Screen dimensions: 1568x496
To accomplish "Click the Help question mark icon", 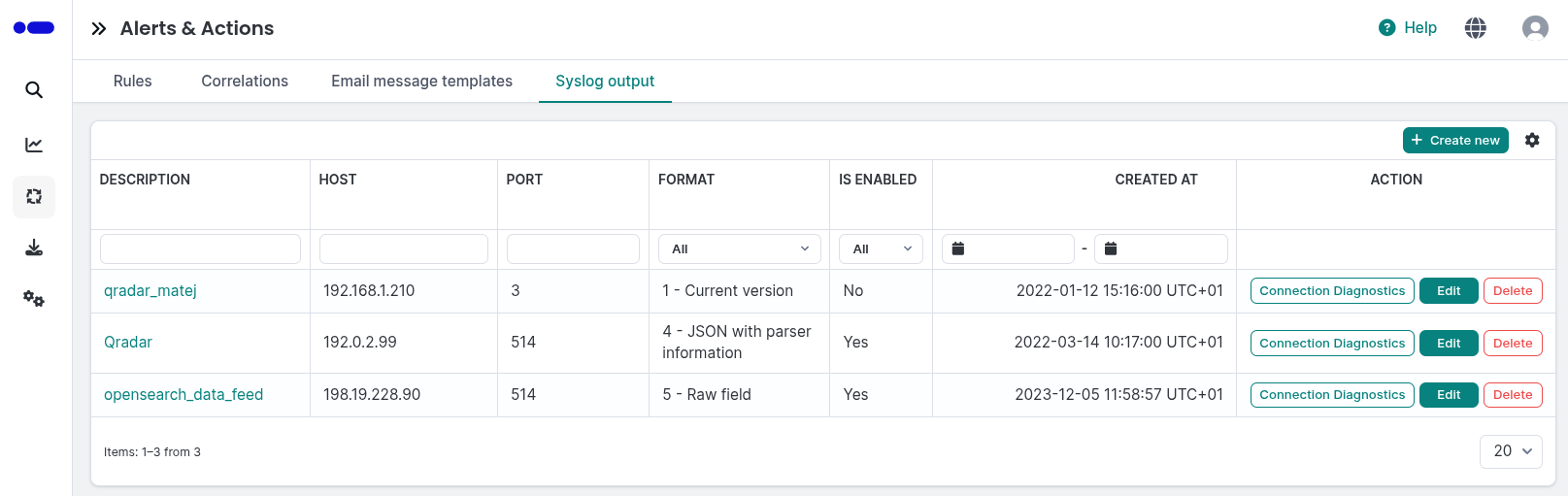I will (x=1386, y=28).
